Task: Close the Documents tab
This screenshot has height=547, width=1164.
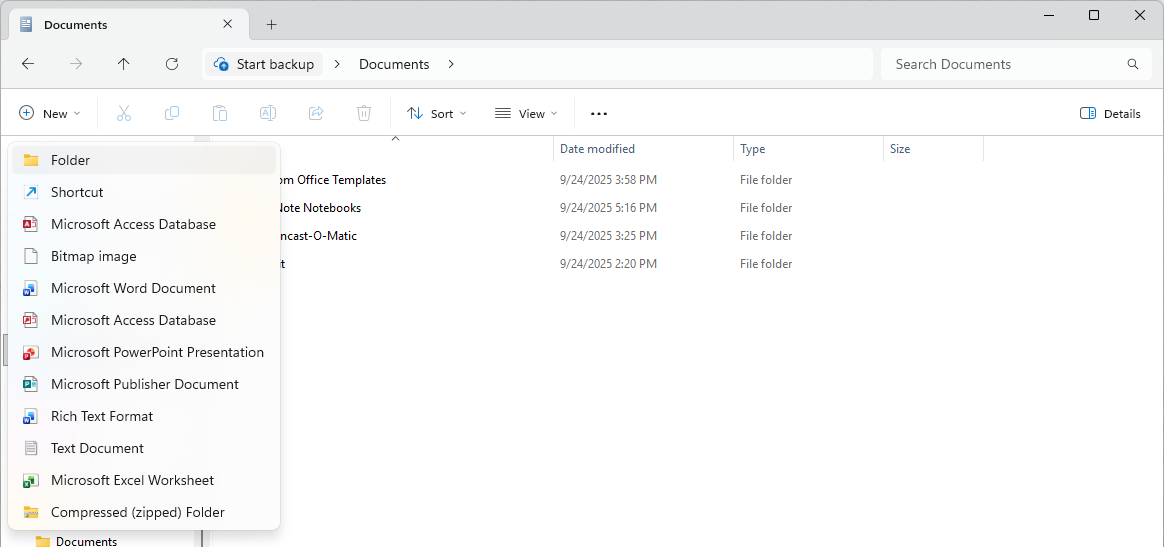Action: point(228,24)
